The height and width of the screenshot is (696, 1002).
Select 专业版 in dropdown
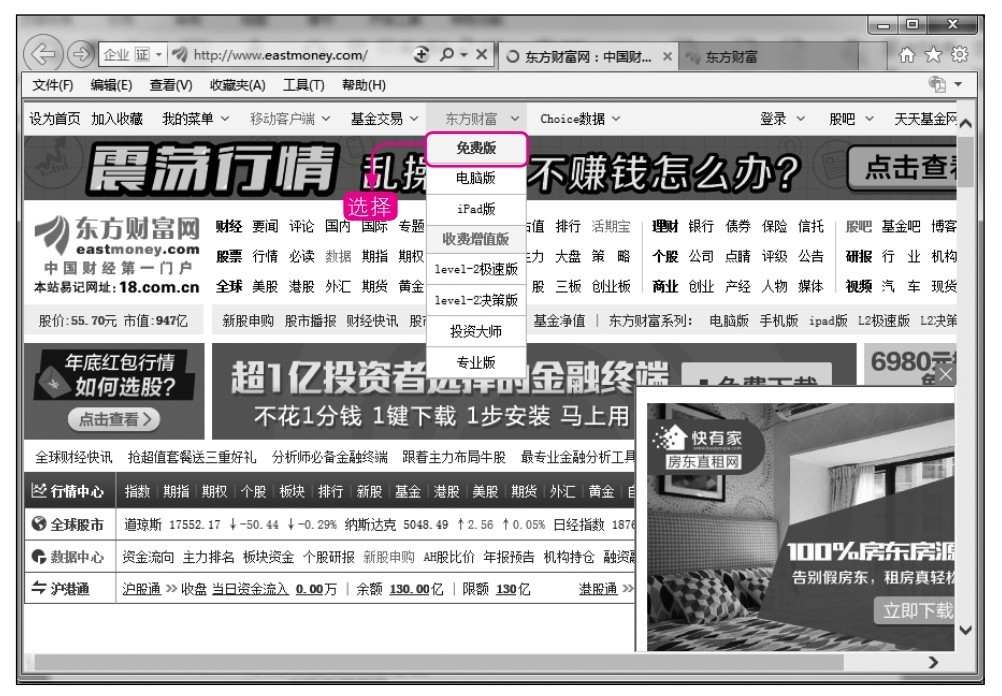coord(476,362)
